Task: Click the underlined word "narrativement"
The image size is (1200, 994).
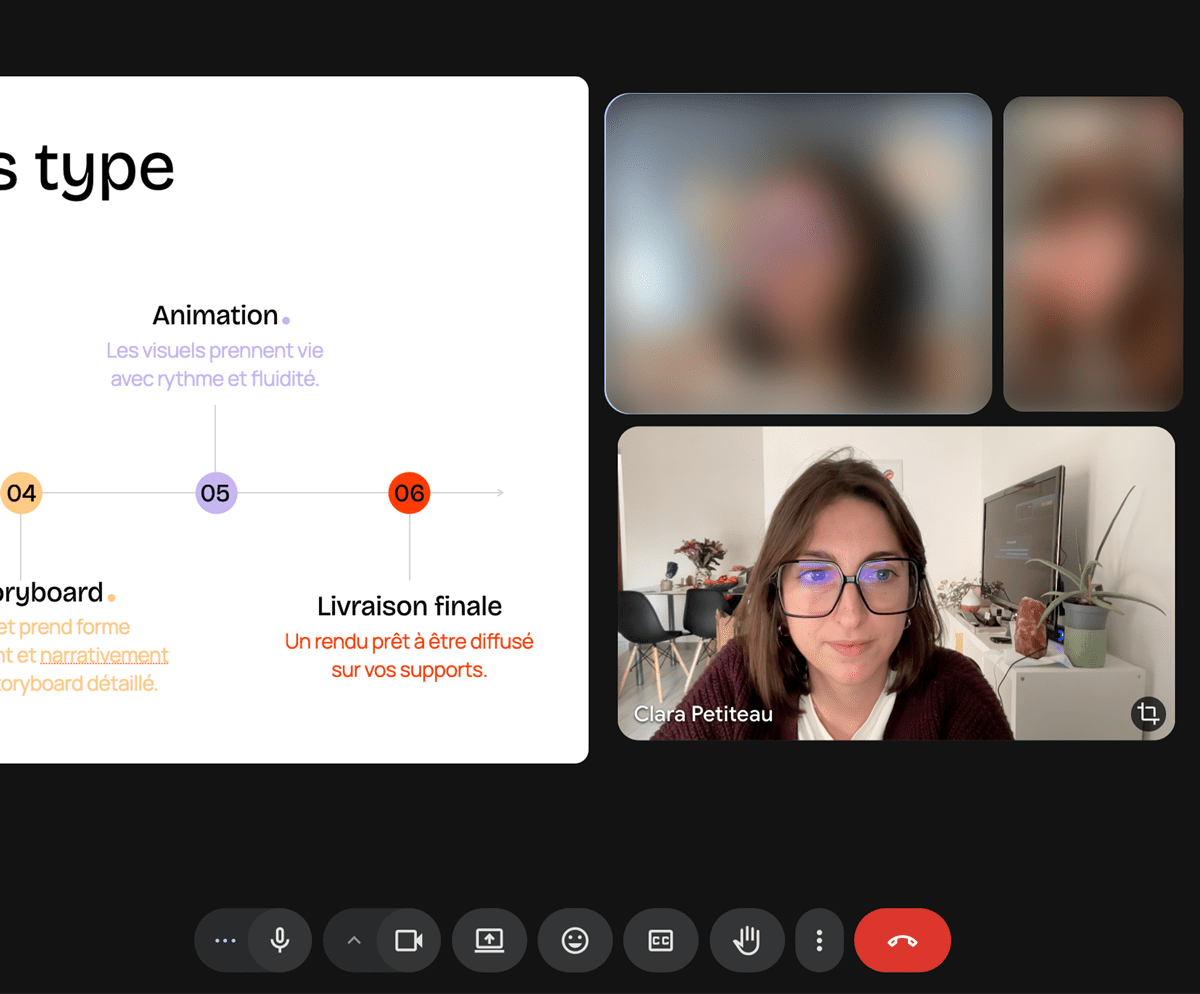Action: coord(104,656)
